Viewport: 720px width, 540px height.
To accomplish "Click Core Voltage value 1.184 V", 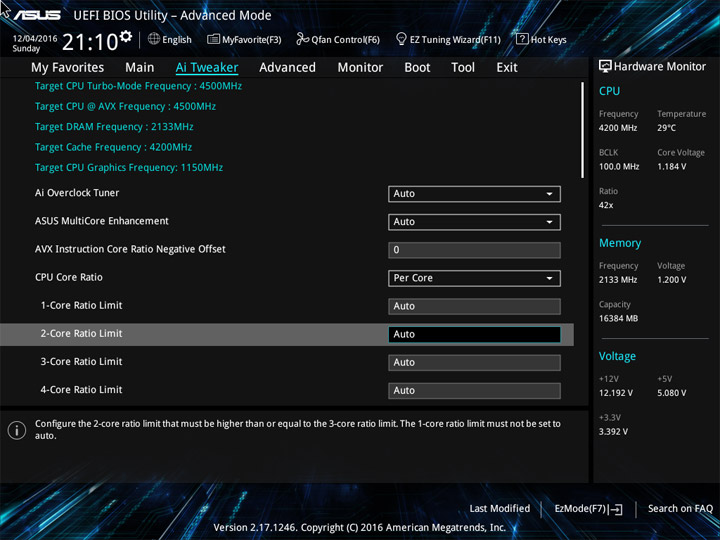I will 671,167.
